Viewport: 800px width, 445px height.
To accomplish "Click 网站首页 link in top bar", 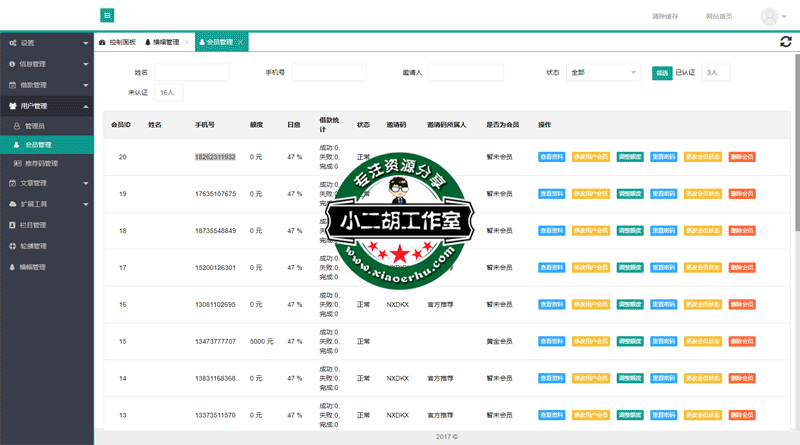I will (x=718, y=16).
